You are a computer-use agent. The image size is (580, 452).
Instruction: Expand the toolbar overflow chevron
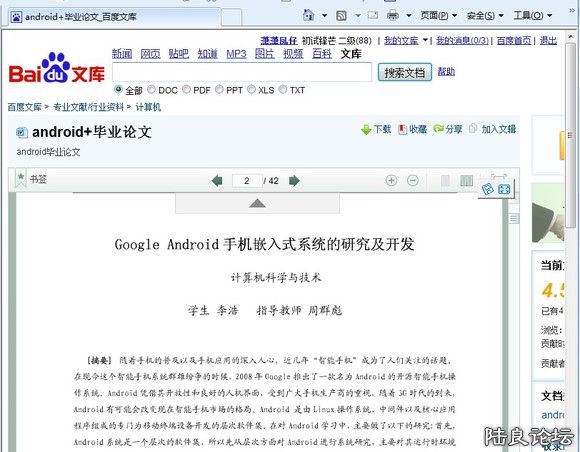(x=572, y=11)
